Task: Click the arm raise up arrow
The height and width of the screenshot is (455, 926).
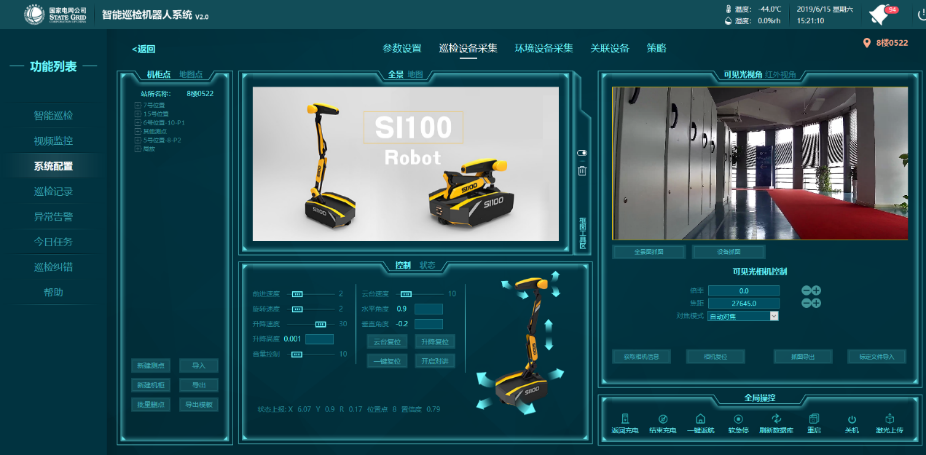Action: [549, 324]
